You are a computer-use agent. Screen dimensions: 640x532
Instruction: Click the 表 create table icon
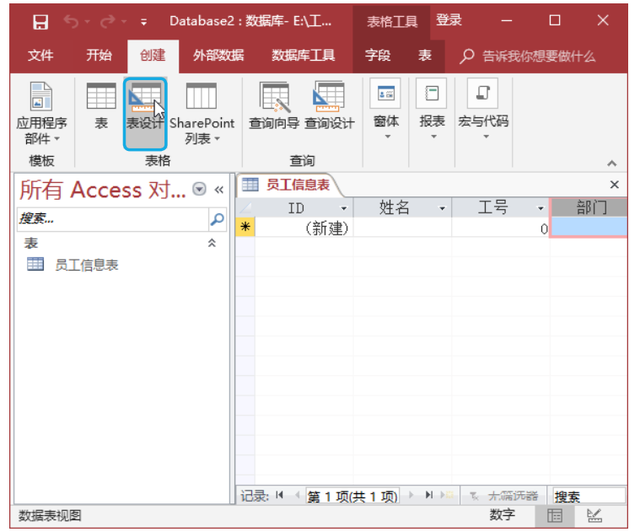click(101, 106)
